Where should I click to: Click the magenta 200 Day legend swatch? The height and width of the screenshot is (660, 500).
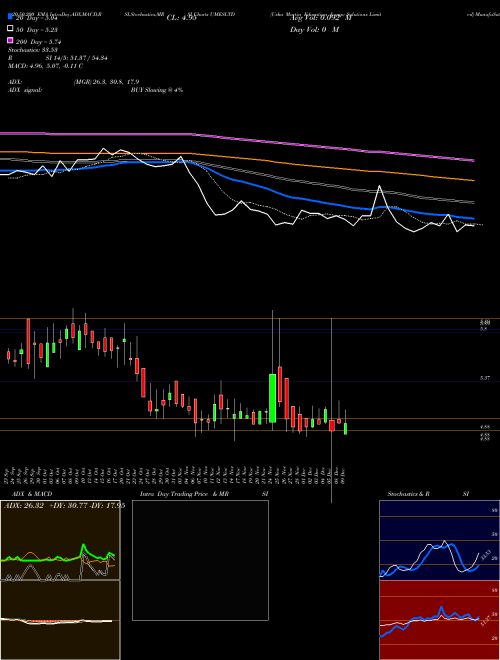click(11, 40)
